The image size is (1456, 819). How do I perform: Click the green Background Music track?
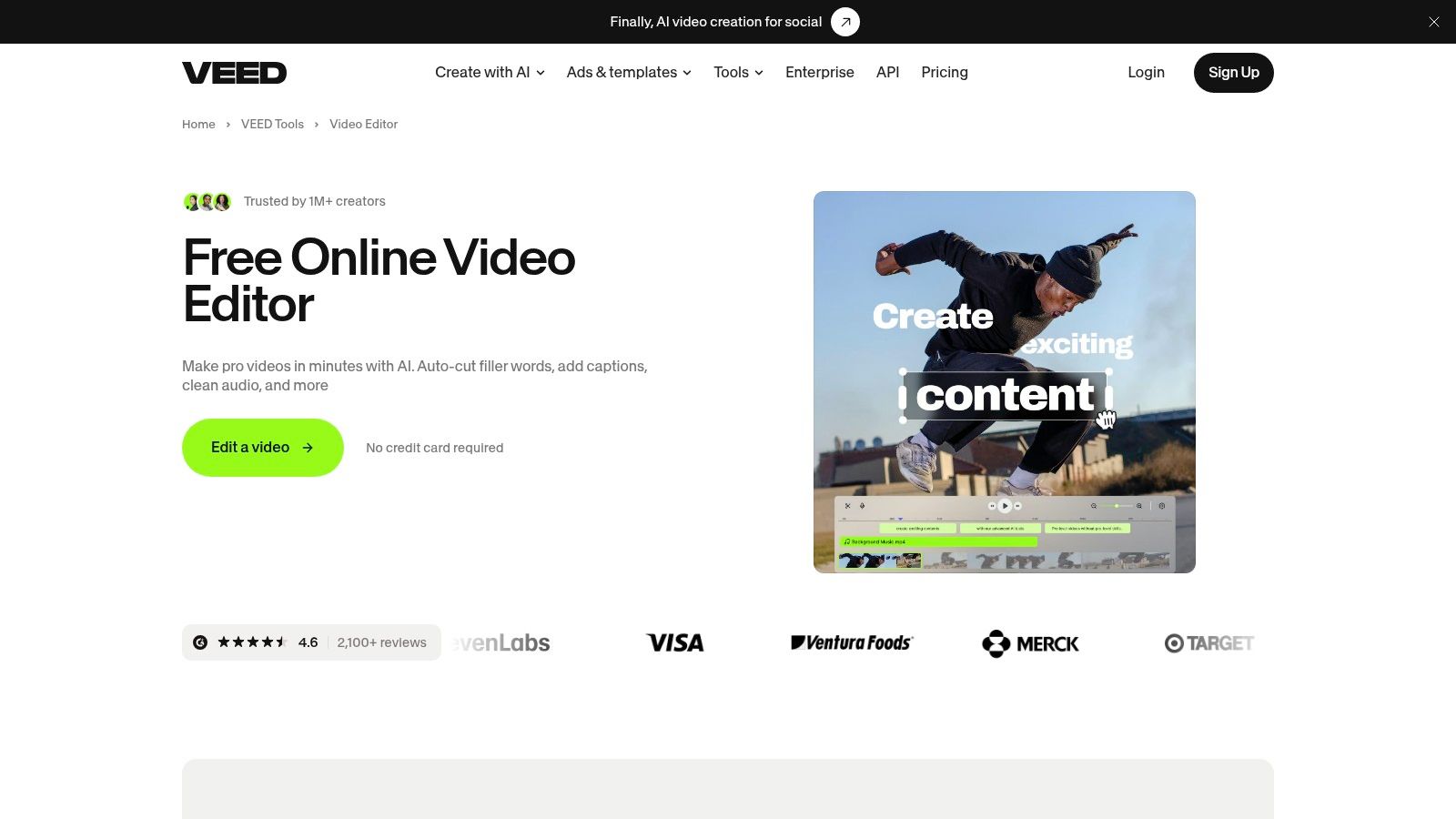tap(938, 541)
